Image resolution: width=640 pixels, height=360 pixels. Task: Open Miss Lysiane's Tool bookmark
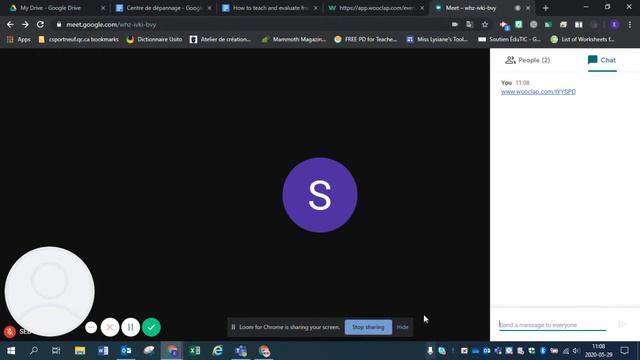[x=437, y=39]
